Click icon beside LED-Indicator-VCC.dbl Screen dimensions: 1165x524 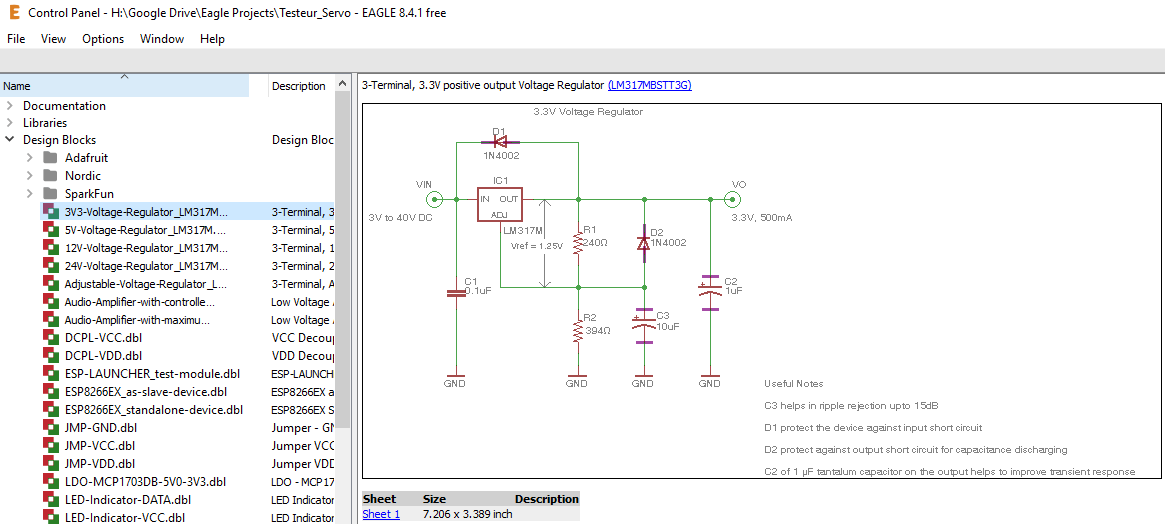click(x=51, y=517)
